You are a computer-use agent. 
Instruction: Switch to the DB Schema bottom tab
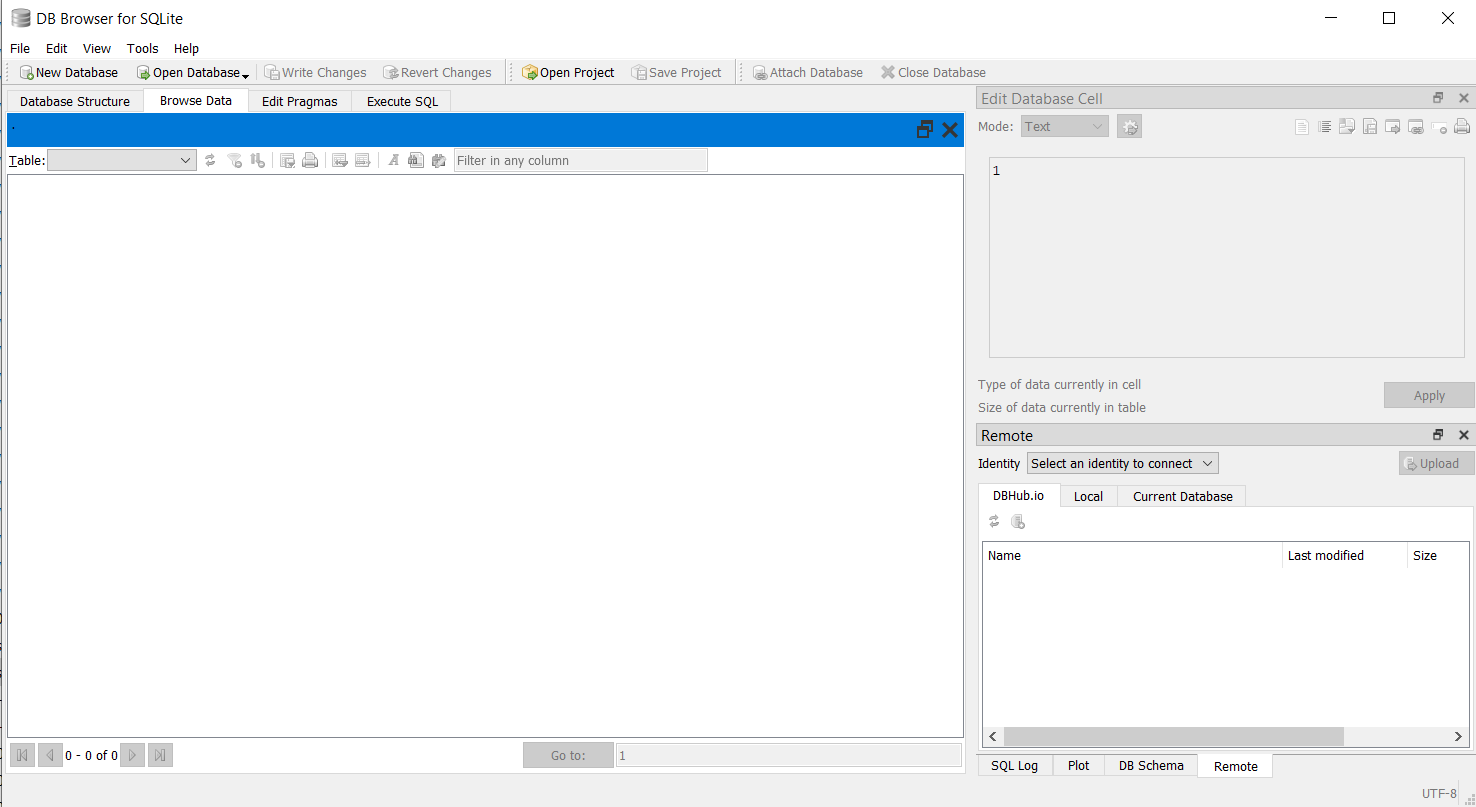[x=1151, y=765]
